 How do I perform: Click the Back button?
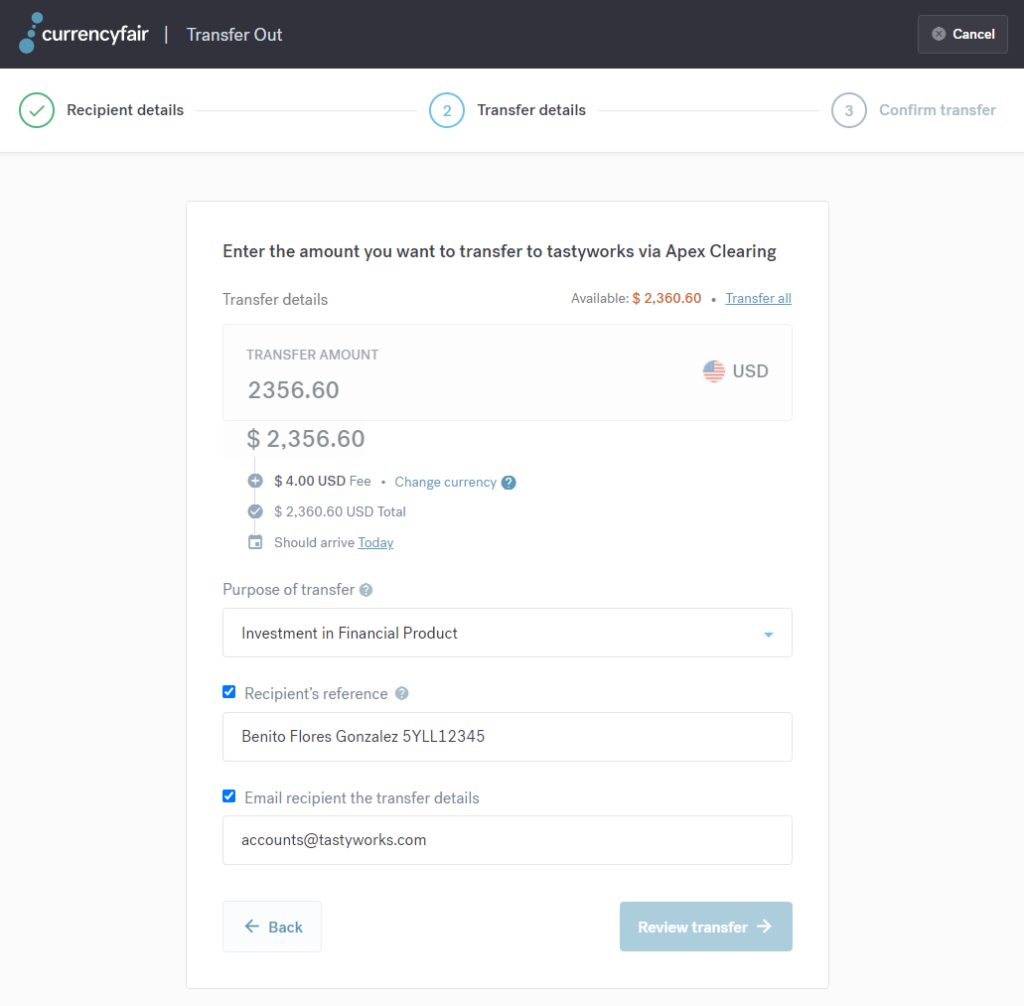coord(272,926)
